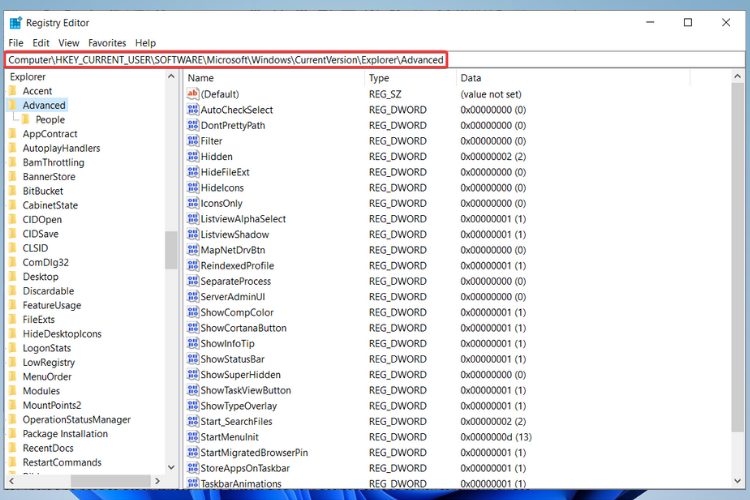The image size is (750, 500).
Task: Click the DWORD icon next to TaskbarAnimations
Action: click(x=193, y=484)
